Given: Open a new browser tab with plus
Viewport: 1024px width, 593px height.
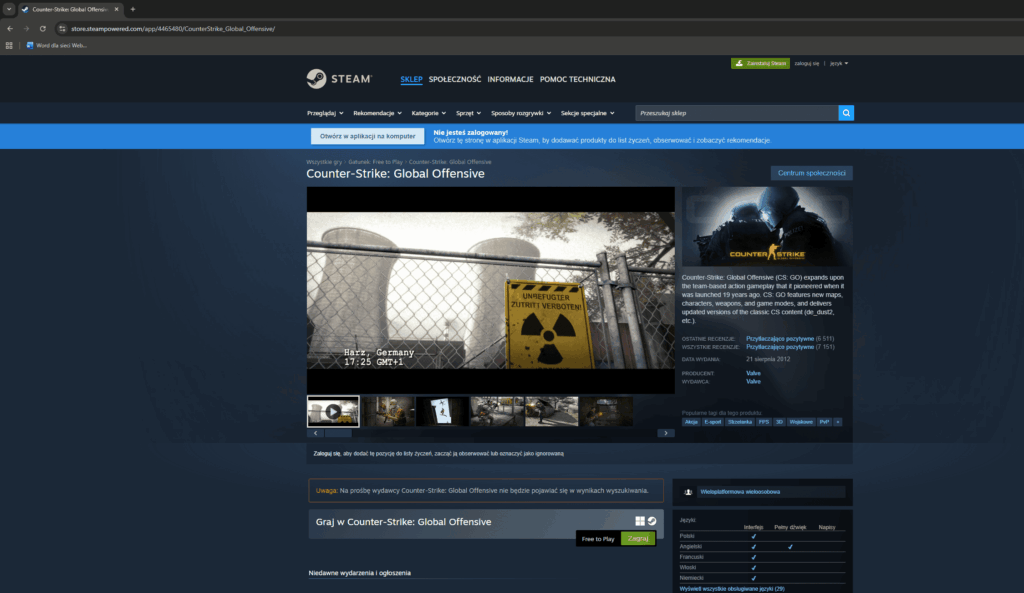Looking at the screenshot, I should (133, 9).
